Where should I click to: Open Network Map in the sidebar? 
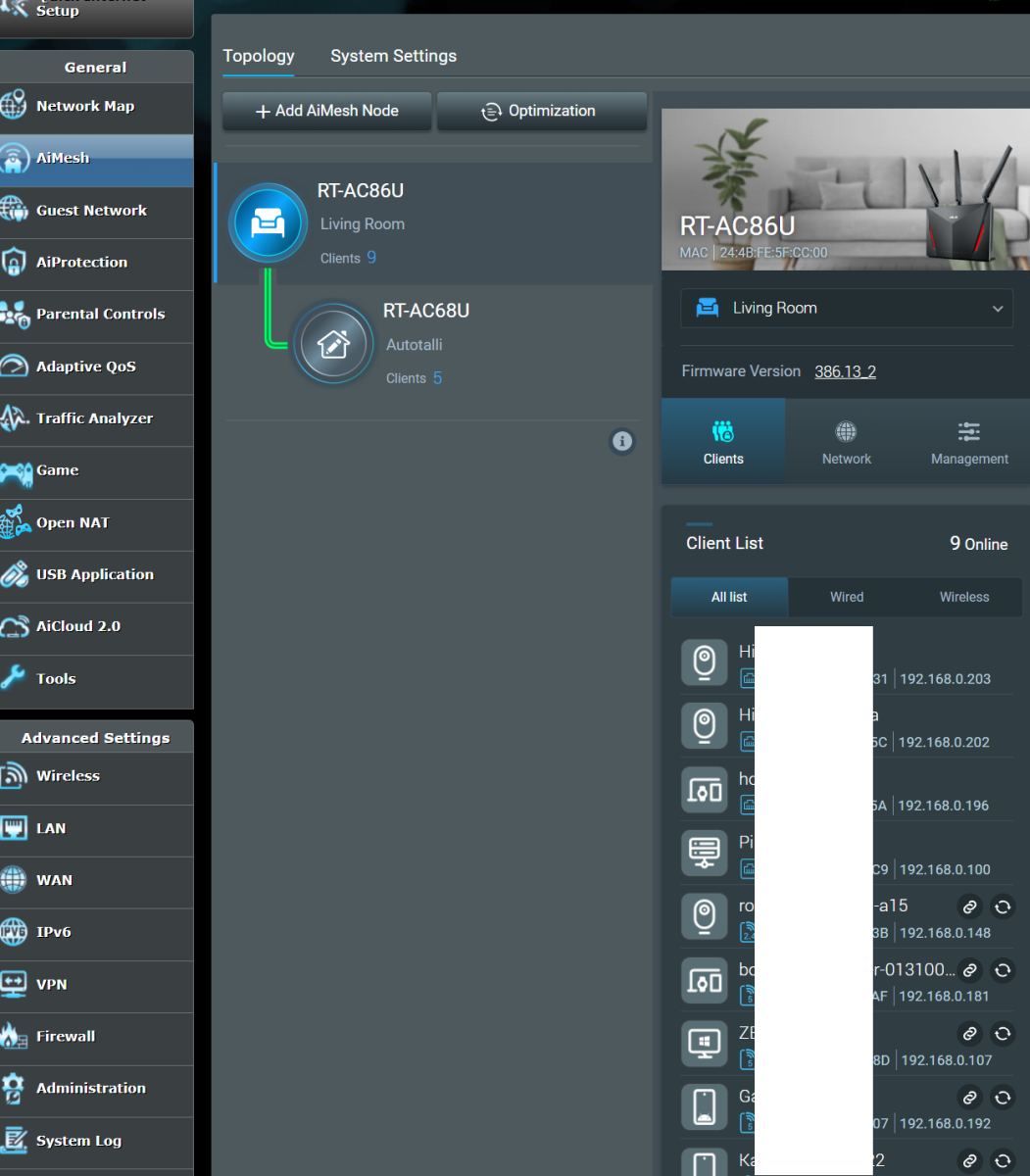[x=96, y=107]
